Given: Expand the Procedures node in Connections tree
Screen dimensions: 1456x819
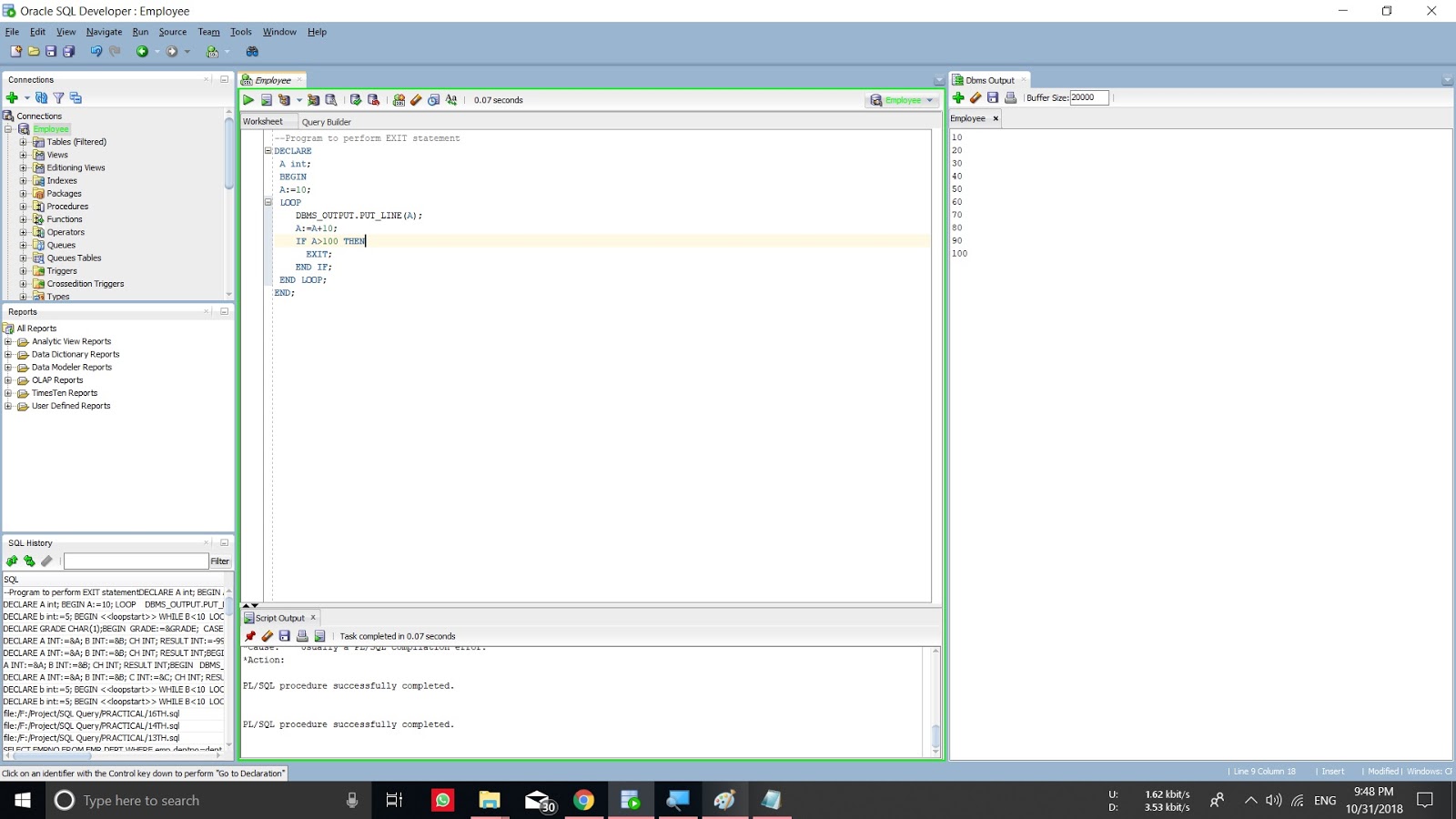Looking at the screenshot, I should pyautogui.click(x=25, y=207).
